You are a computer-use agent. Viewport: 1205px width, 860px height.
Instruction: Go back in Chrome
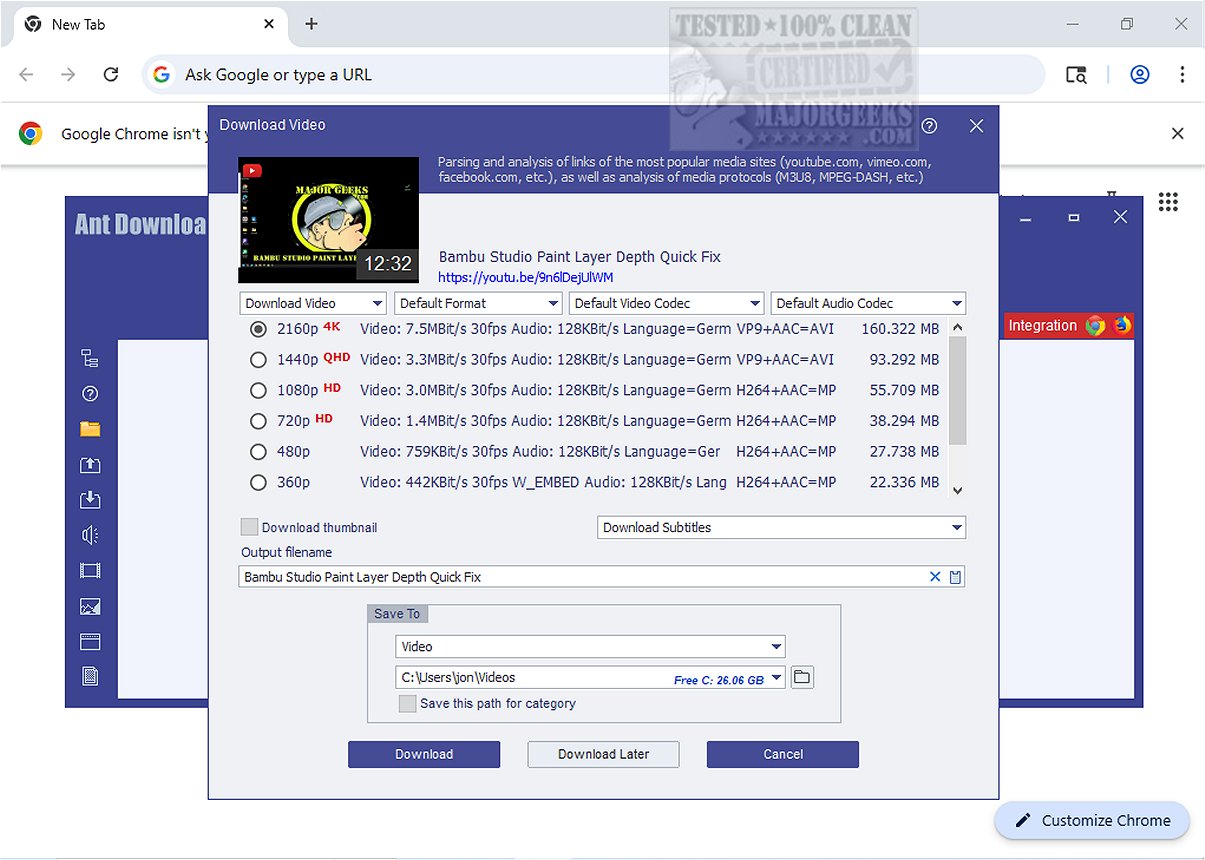tap(27, 75)
